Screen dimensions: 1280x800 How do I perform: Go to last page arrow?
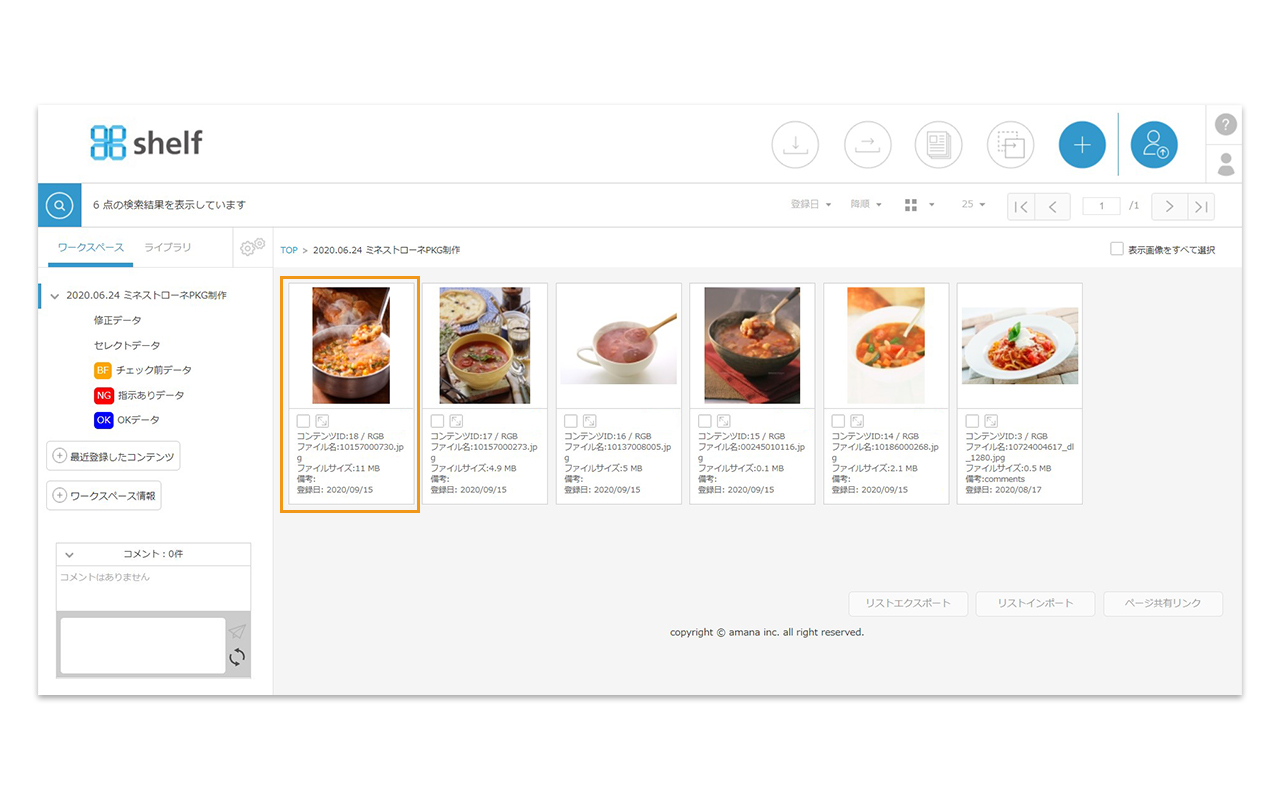pyautogui.click(x=1201, y=206)
